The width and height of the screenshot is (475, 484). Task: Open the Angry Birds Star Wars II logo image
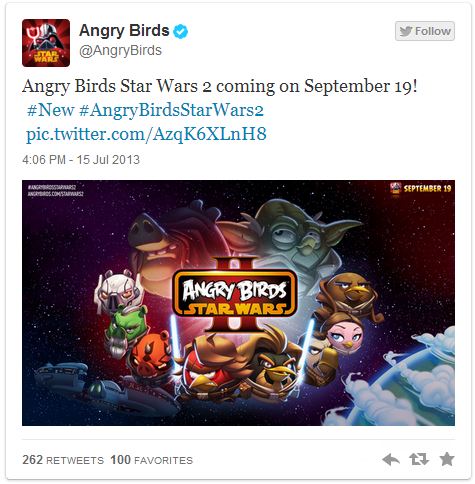tap(235, 295)
